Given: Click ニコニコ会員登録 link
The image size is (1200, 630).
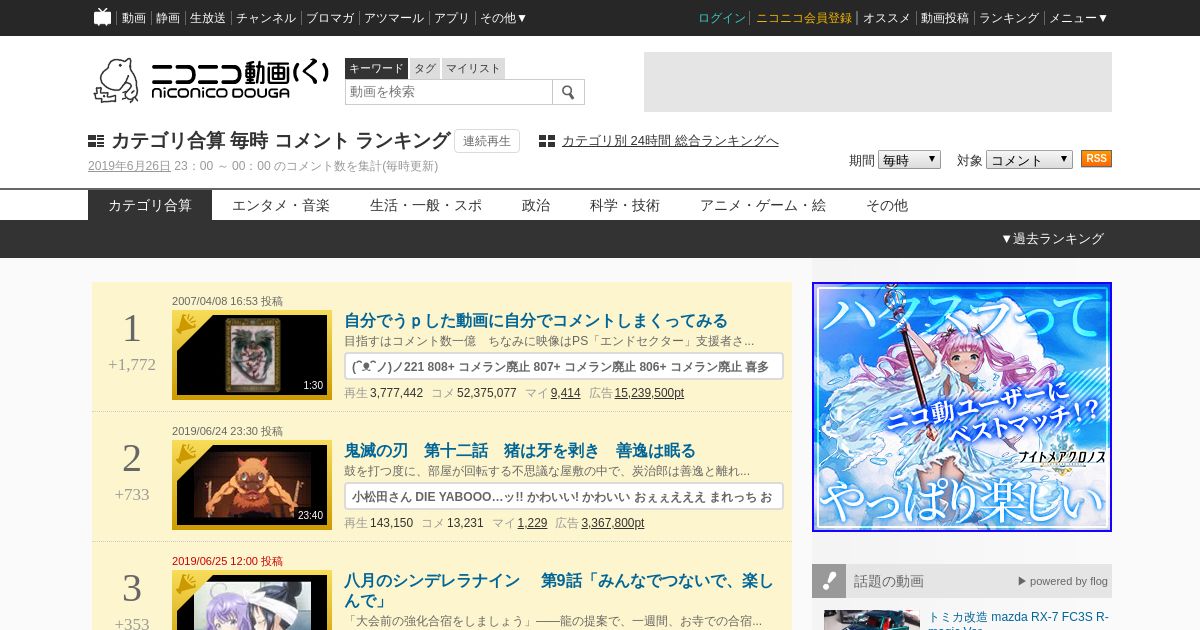Looking at the screenshot, I should point(804,18).
